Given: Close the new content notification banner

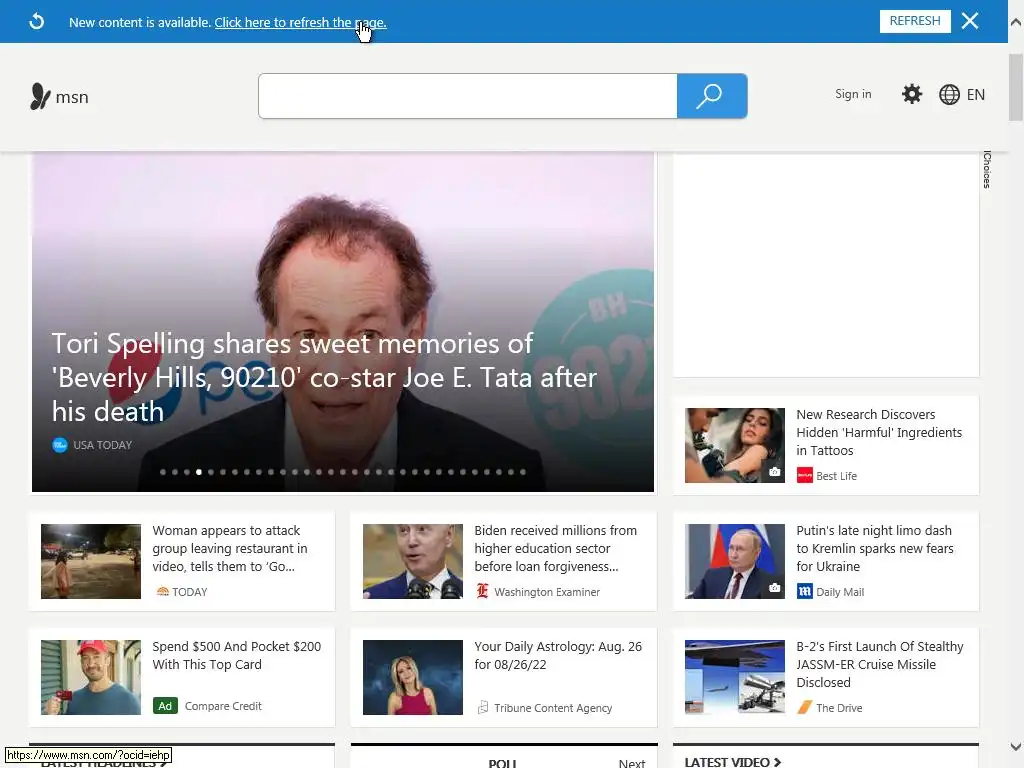Looking at the screenshot, I should 970,21.
